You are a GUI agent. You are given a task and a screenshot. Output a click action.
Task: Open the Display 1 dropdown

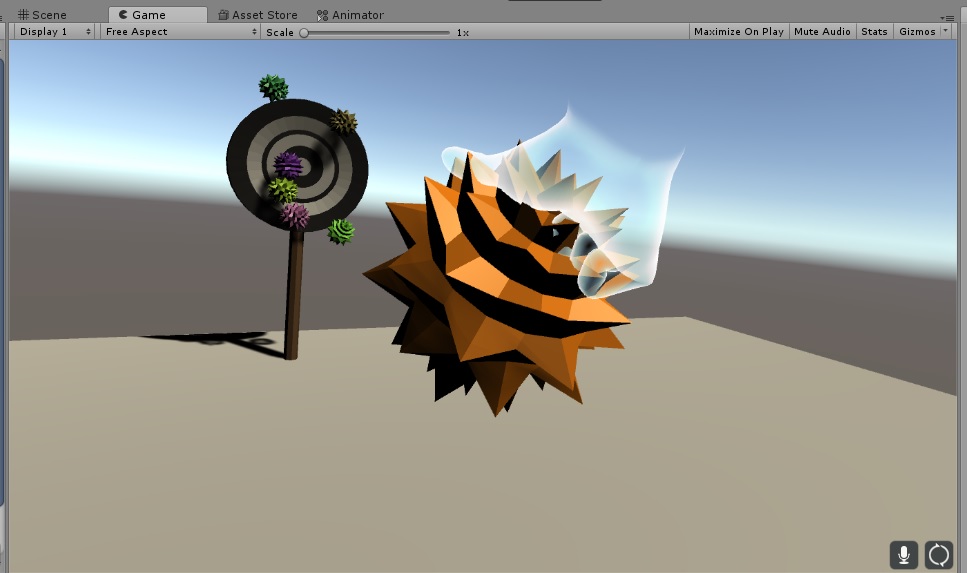coord(55,32)
